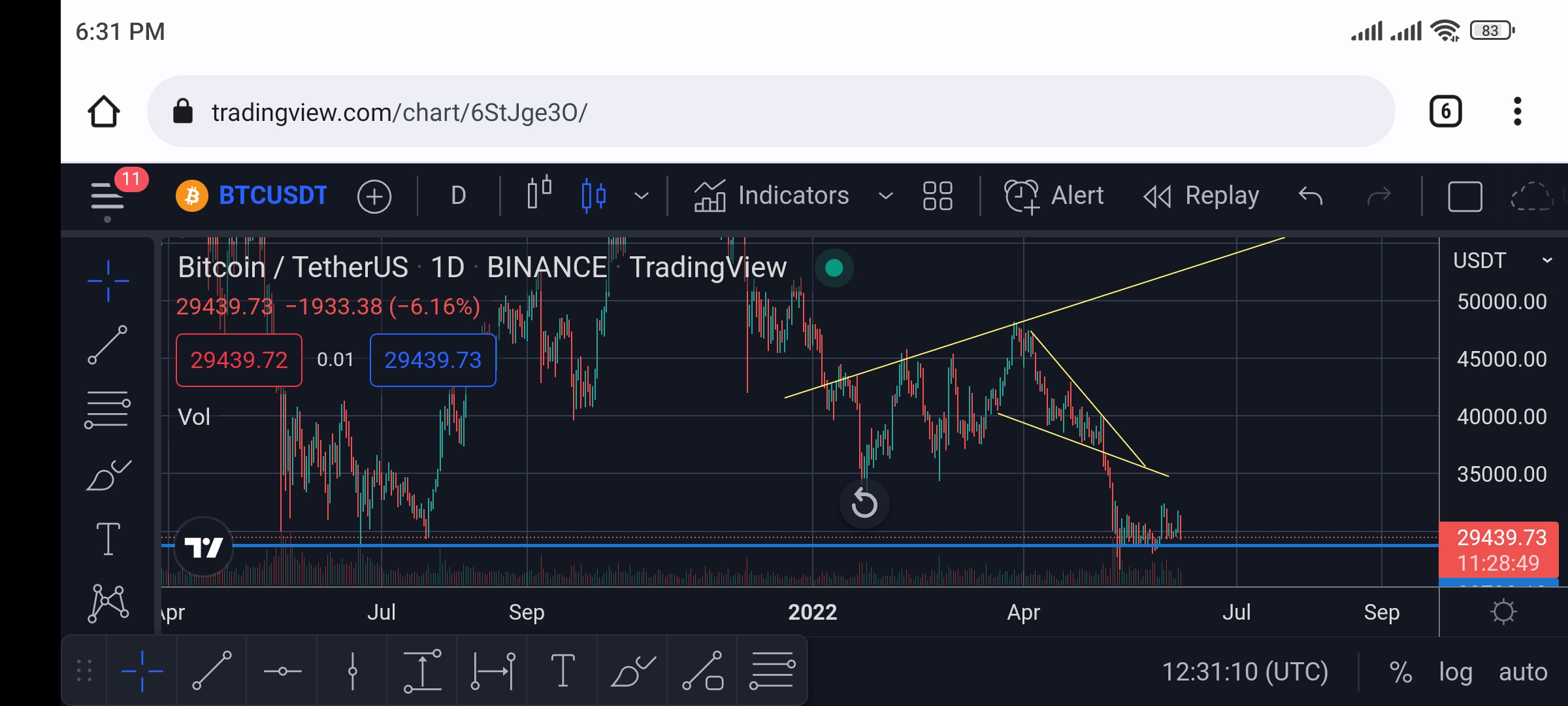Click the blue buy price 29439.73
The height and width of the screenshot is (706, 1568).
tap(433, 360)
